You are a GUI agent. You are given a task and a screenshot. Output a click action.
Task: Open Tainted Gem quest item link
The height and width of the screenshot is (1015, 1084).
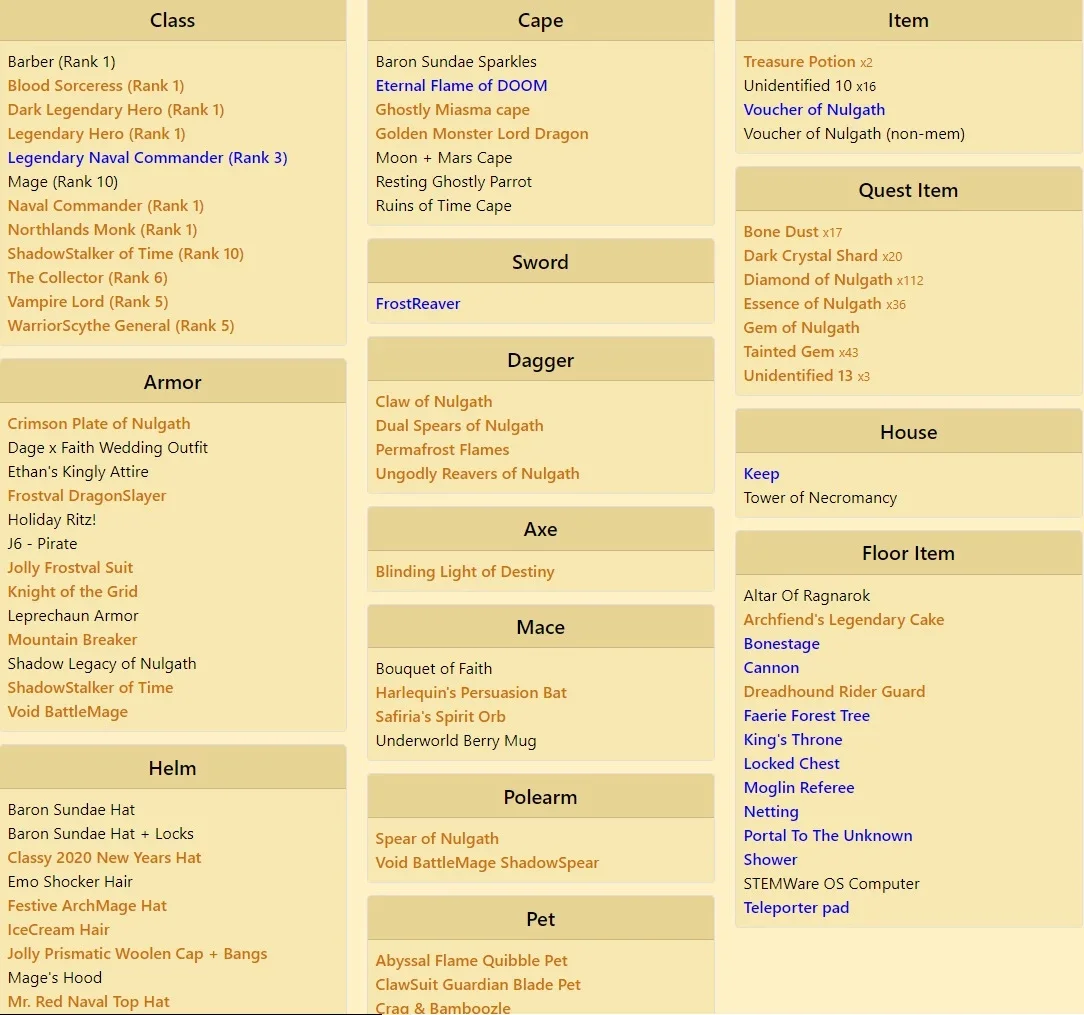tap(789, 352)
